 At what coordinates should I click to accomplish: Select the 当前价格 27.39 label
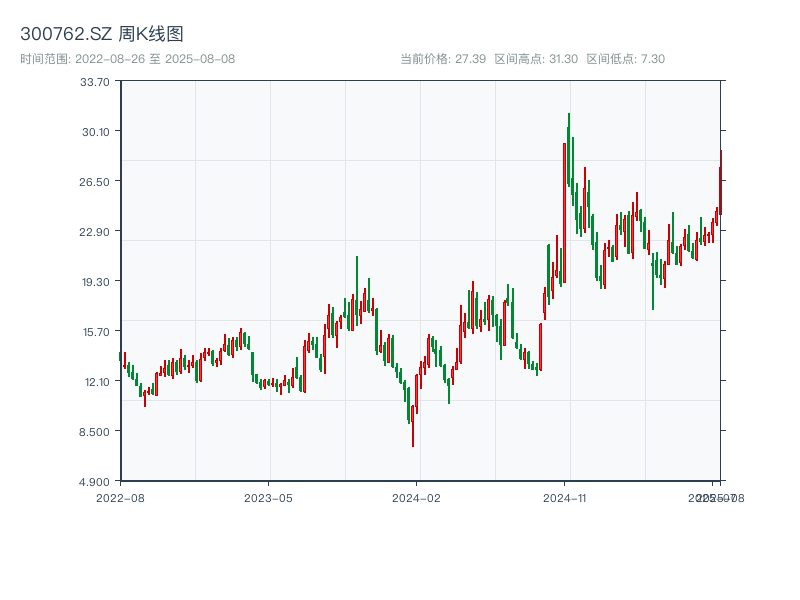tap(443, 59)
